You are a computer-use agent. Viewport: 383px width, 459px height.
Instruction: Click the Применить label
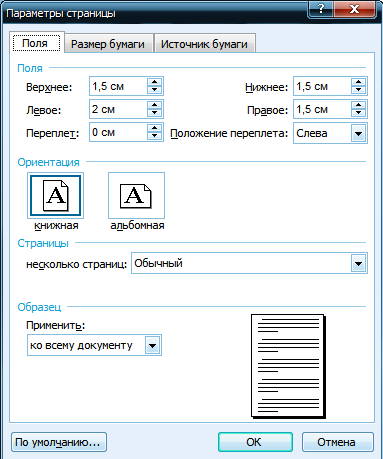[56, 325]
